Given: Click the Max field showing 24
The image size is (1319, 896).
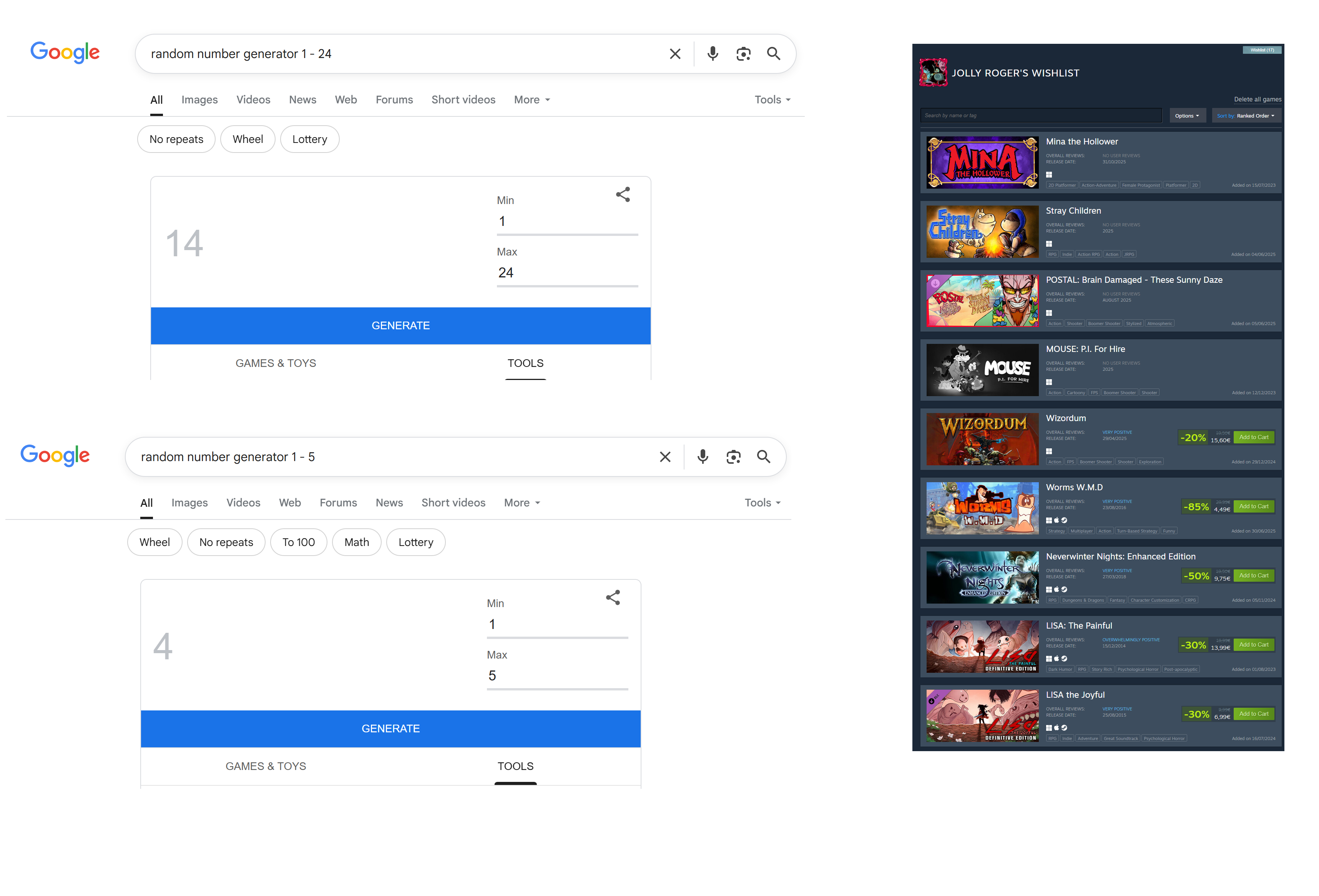Looking at the screenshot, I should [567, 273].
